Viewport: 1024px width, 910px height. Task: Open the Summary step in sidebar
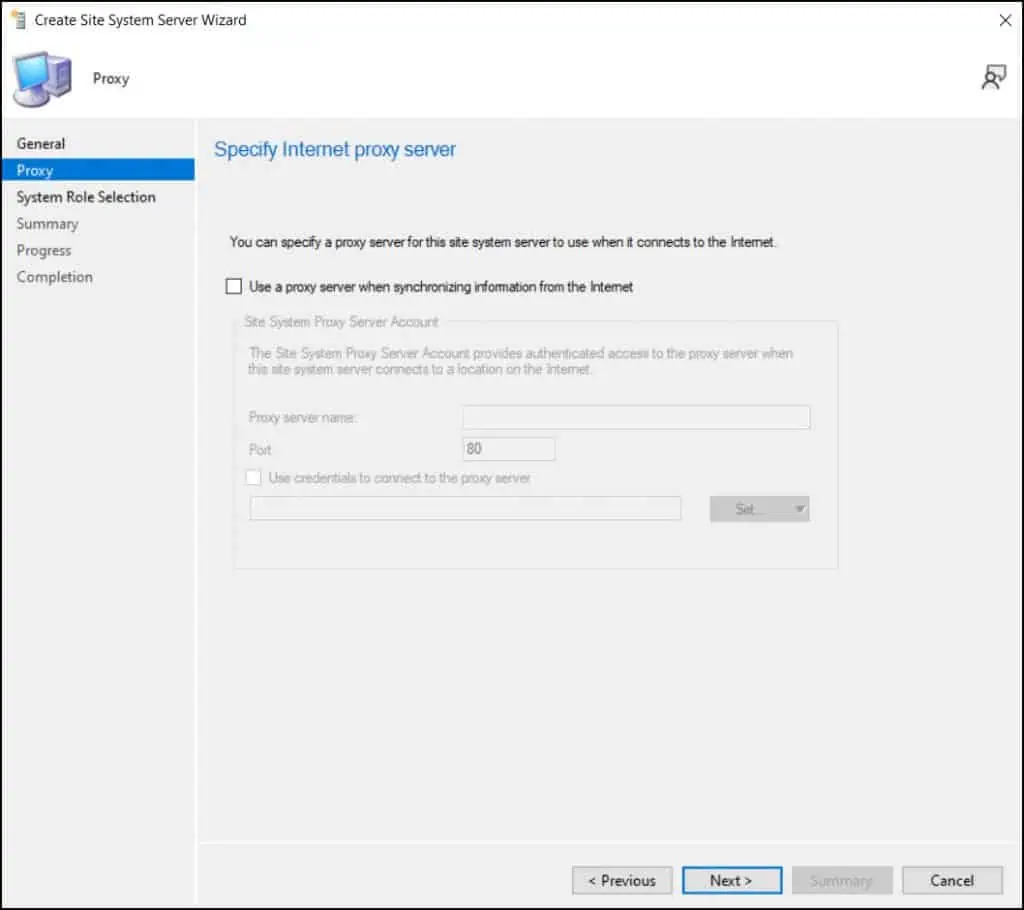[47, 224]
